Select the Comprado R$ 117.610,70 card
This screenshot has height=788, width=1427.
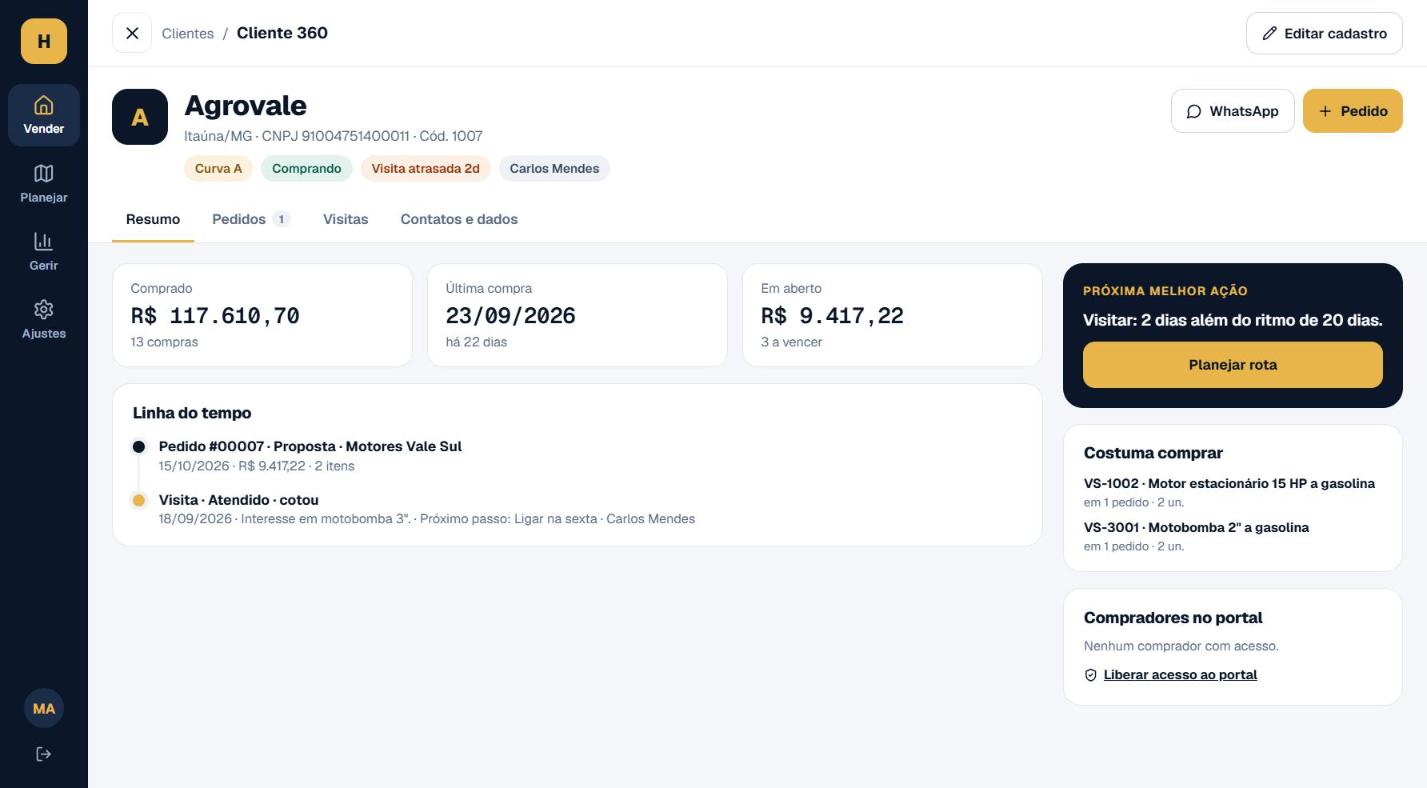[x=262, y=315]
